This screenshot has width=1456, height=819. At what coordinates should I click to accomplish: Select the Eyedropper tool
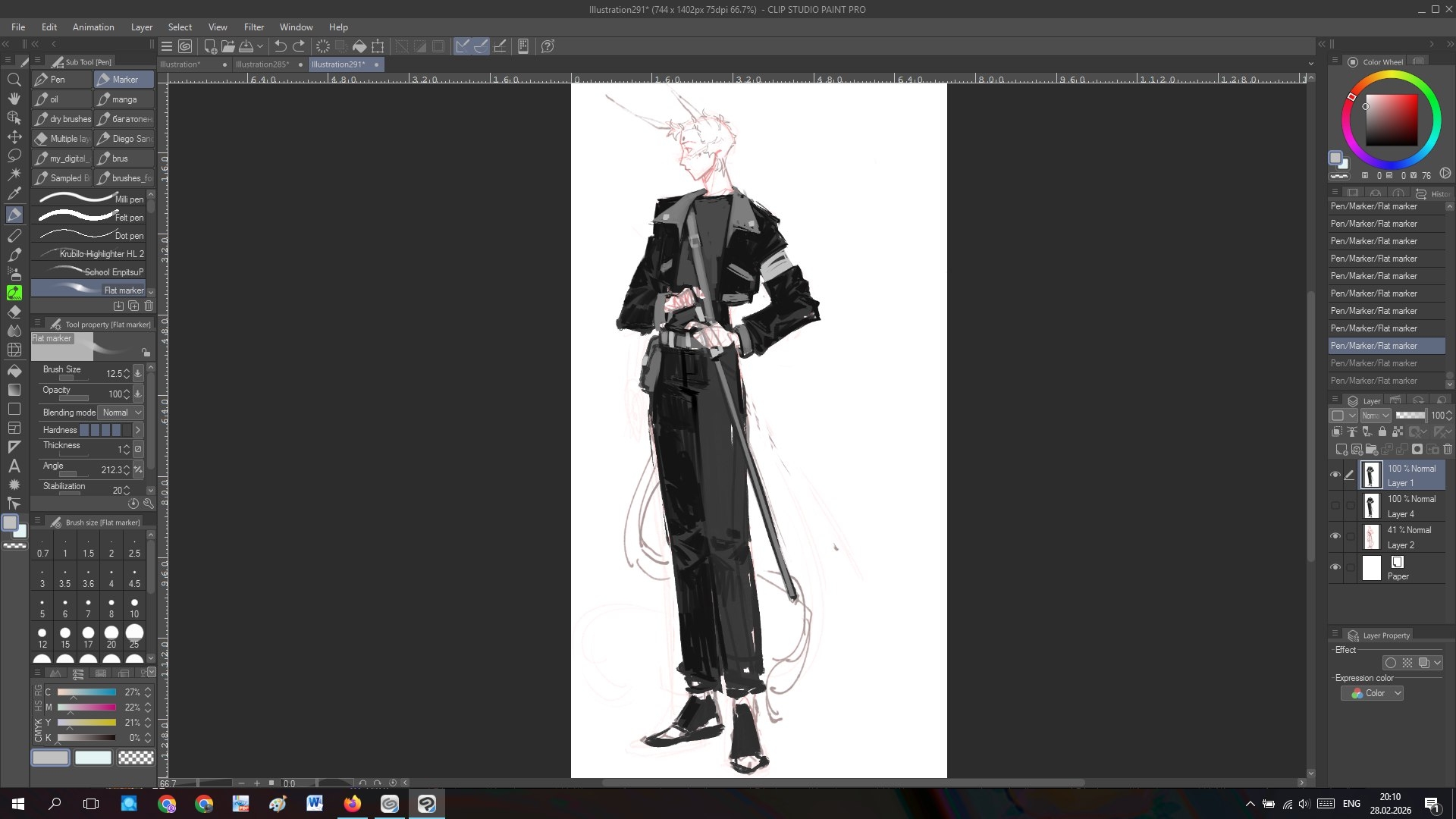pos(14,193)
